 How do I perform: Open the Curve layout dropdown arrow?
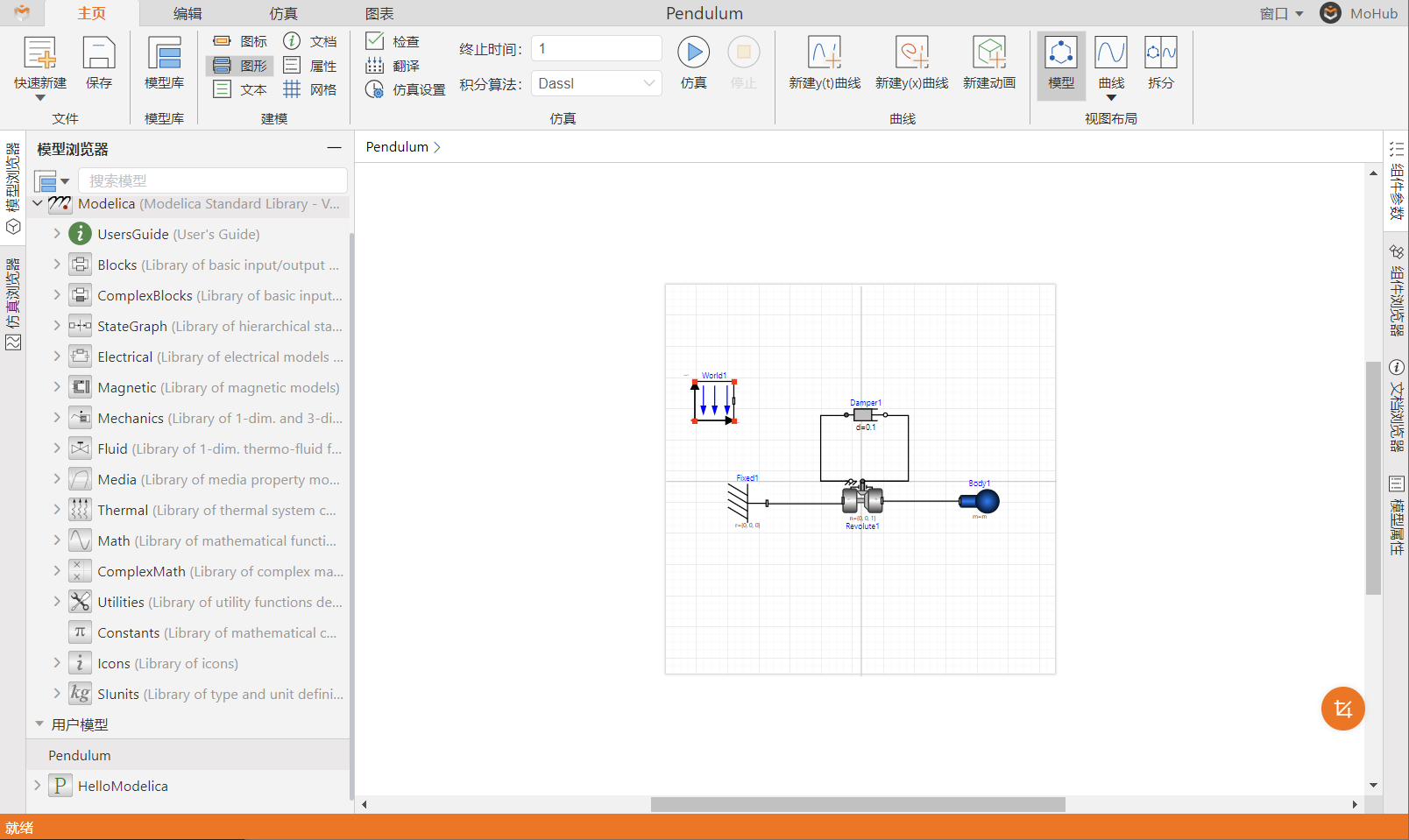(1111, 97)
